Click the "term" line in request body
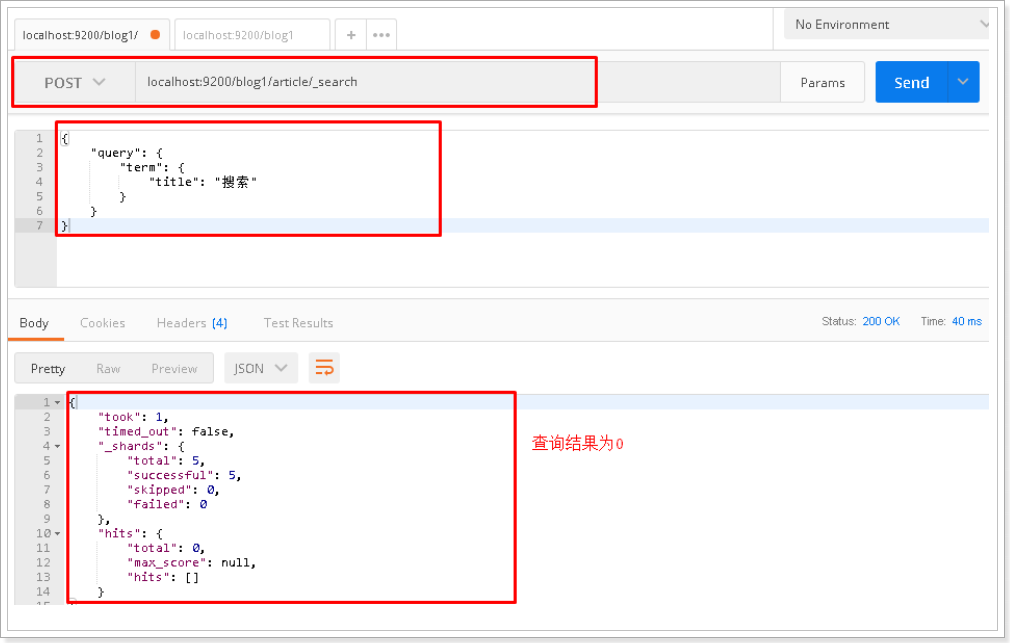Screen dimensions: 1010x643 [x=152, y=168]
